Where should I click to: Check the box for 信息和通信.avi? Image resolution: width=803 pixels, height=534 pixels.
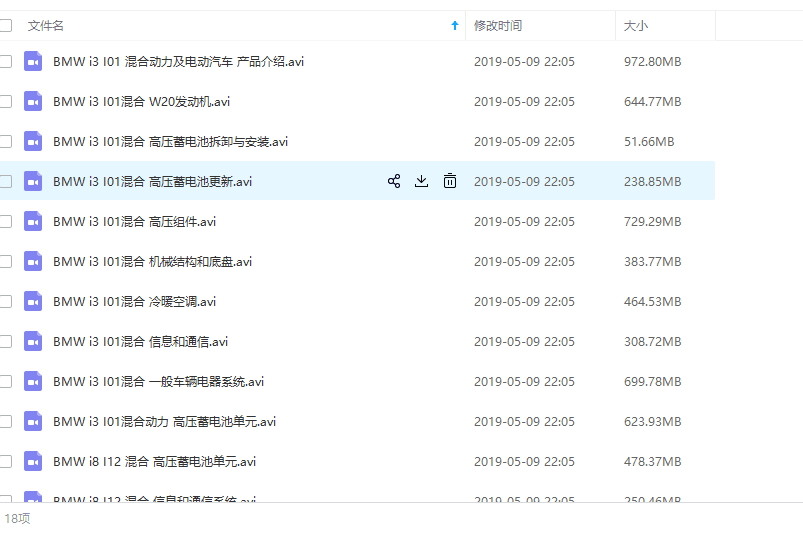point(6,341)
